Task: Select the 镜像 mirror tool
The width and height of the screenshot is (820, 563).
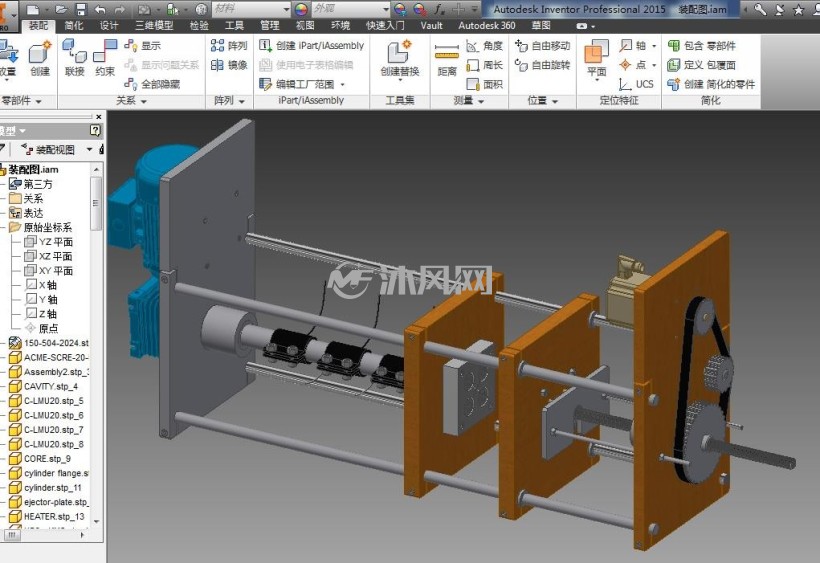Action: click(x=229, y=65)
